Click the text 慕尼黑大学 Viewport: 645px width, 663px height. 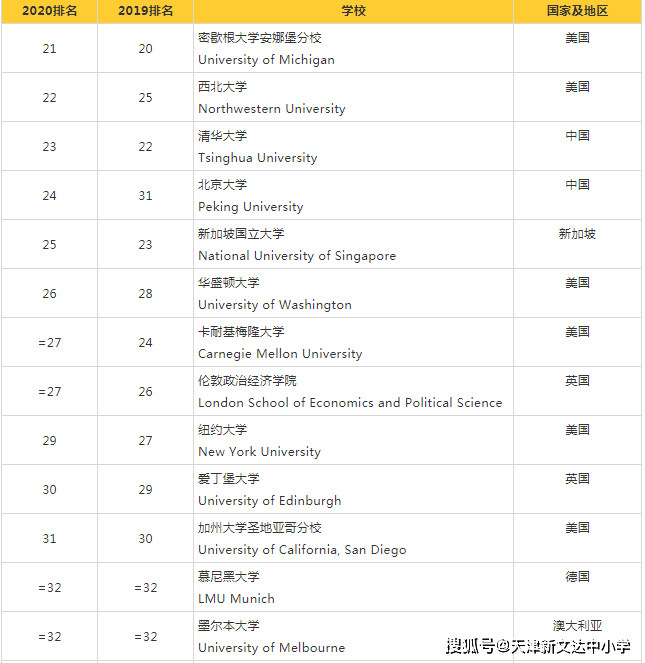229,577
